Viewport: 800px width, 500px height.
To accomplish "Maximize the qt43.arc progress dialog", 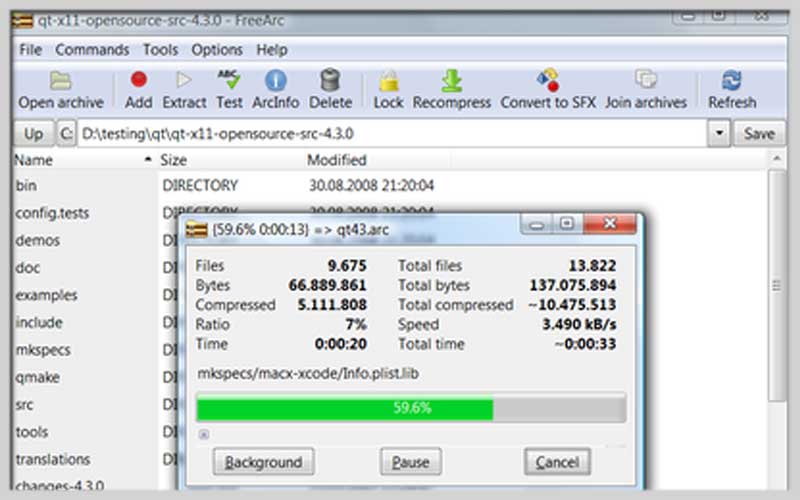I will [x=567, y=224].
